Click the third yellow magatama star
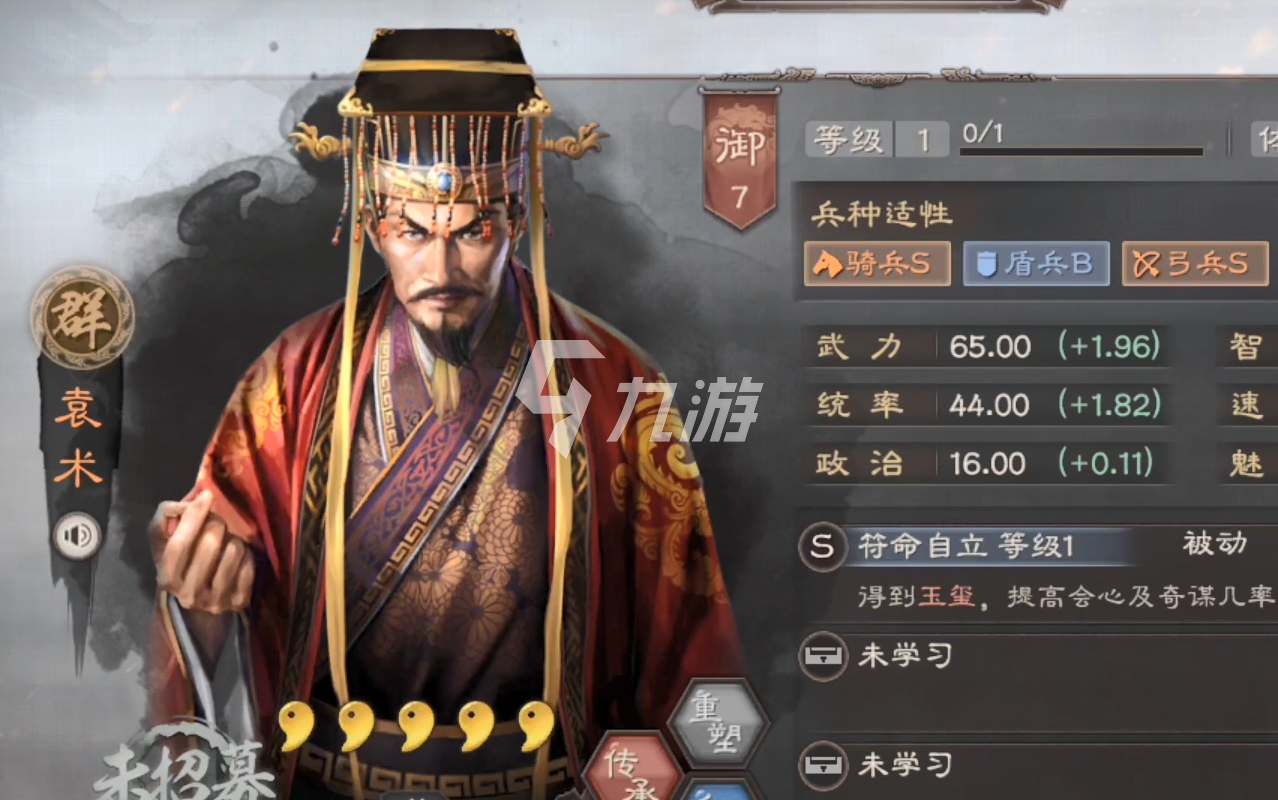 tap(415, 726)
